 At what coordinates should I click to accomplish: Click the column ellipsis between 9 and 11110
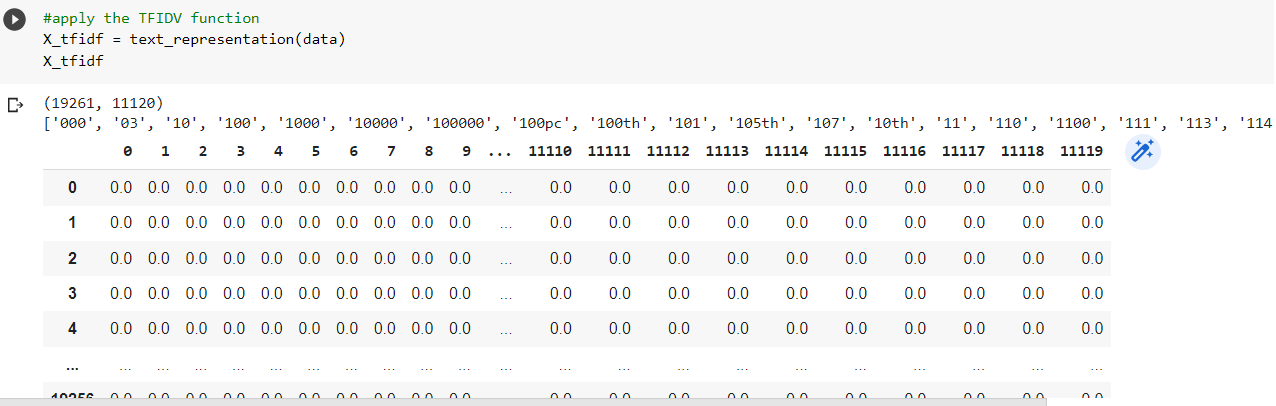[500, 152]
